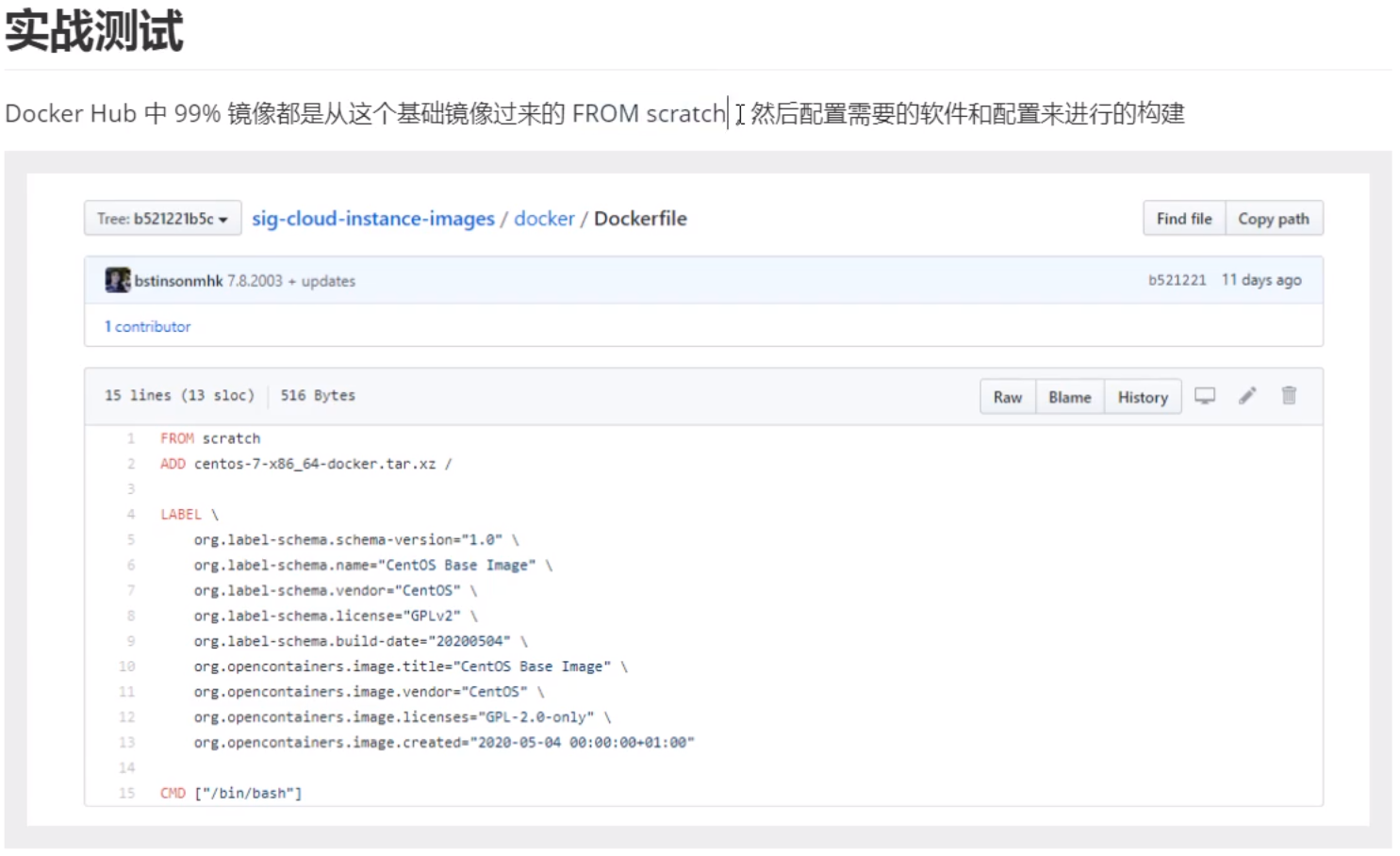Select line number 1 of the Dockerfile
1400x856 pixels.
coord(131,438)
